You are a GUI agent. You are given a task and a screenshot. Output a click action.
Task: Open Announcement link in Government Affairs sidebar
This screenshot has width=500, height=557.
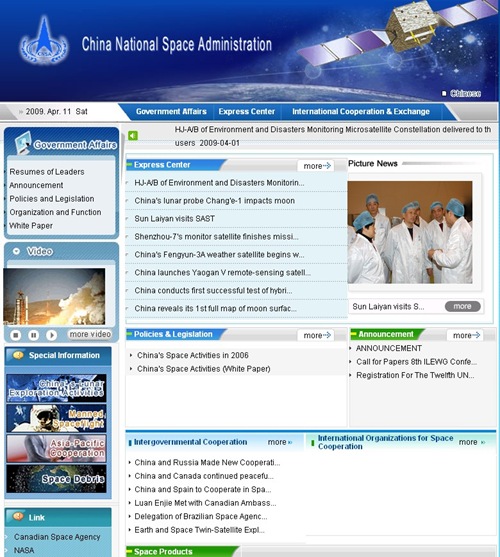36,185
